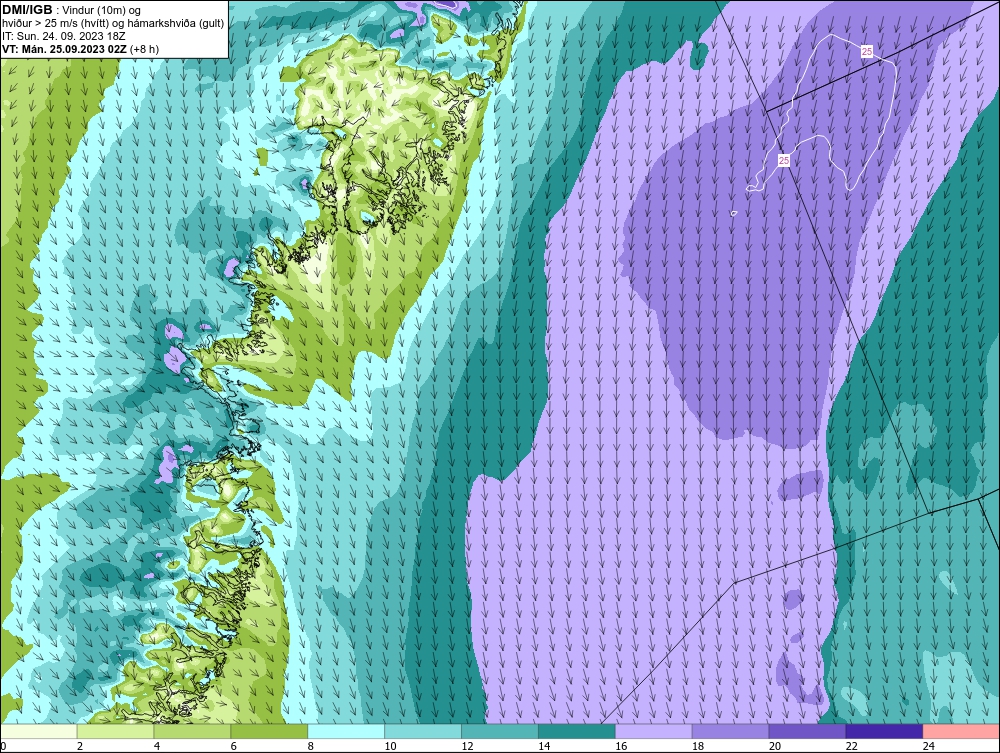Click the upper 25 gust contour label
Screen dimensions: 1000x753
coord(867,52)
